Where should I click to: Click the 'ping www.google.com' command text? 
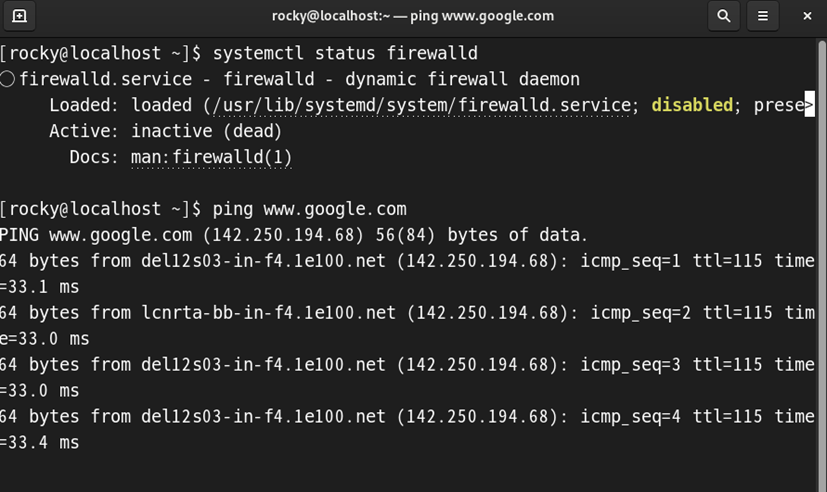pos(310,209)
